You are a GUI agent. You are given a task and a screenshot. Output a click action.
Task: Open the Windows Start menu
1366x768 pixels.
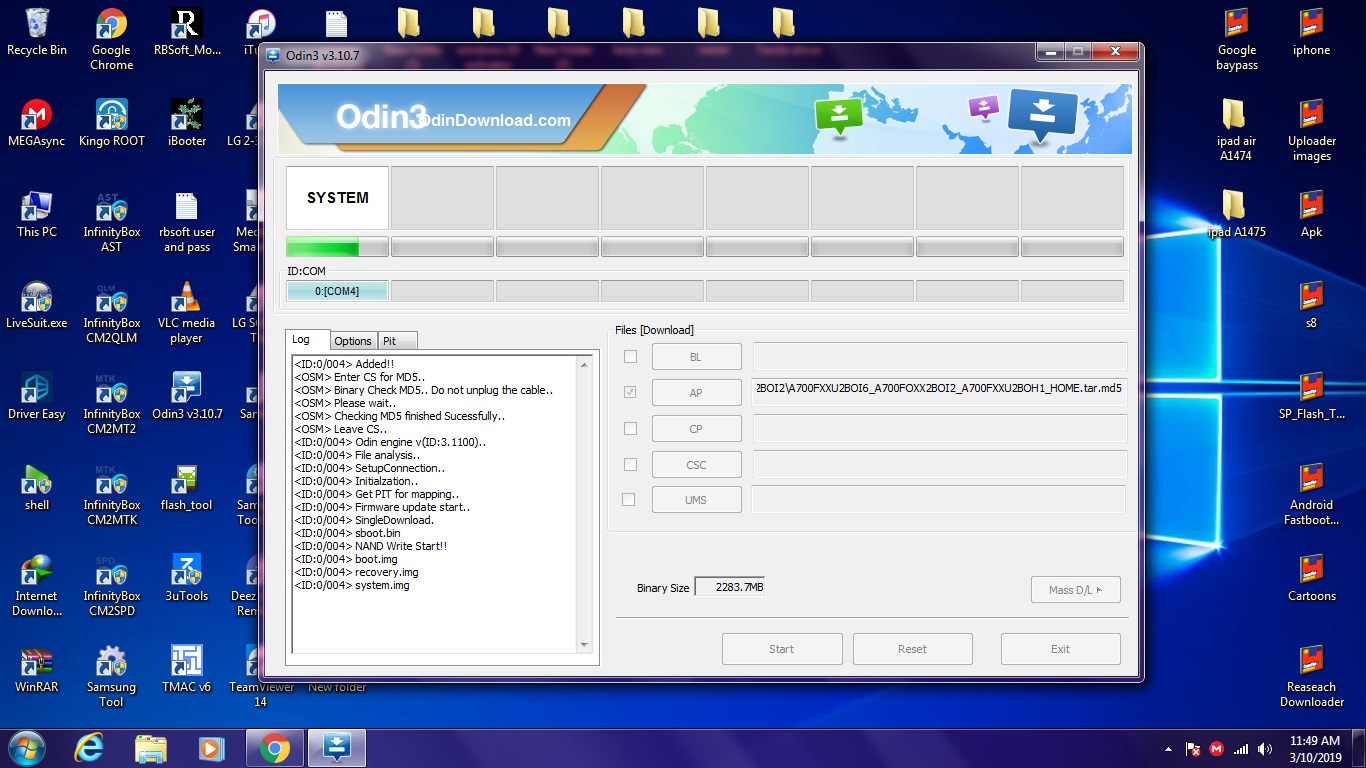point(25,748)
